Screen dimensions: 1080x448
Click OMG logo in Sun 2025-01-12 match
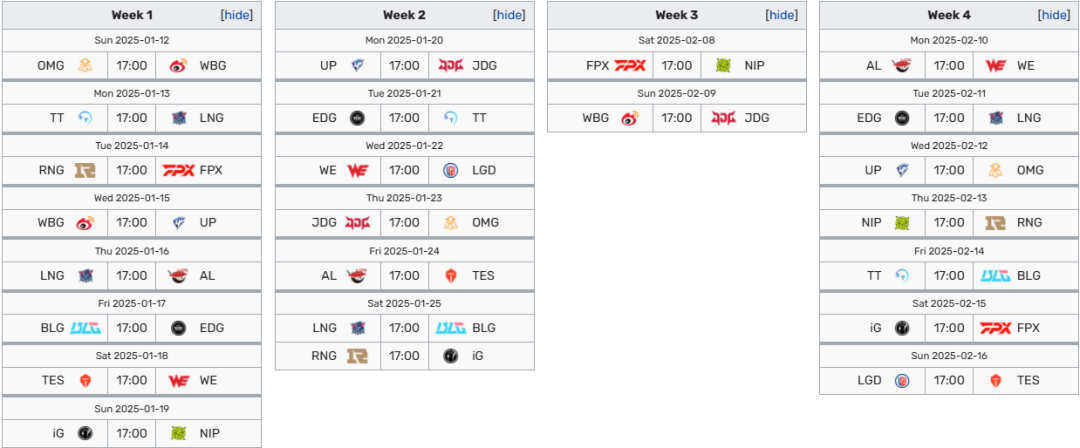pyautogui.click(x=85, y=65)
